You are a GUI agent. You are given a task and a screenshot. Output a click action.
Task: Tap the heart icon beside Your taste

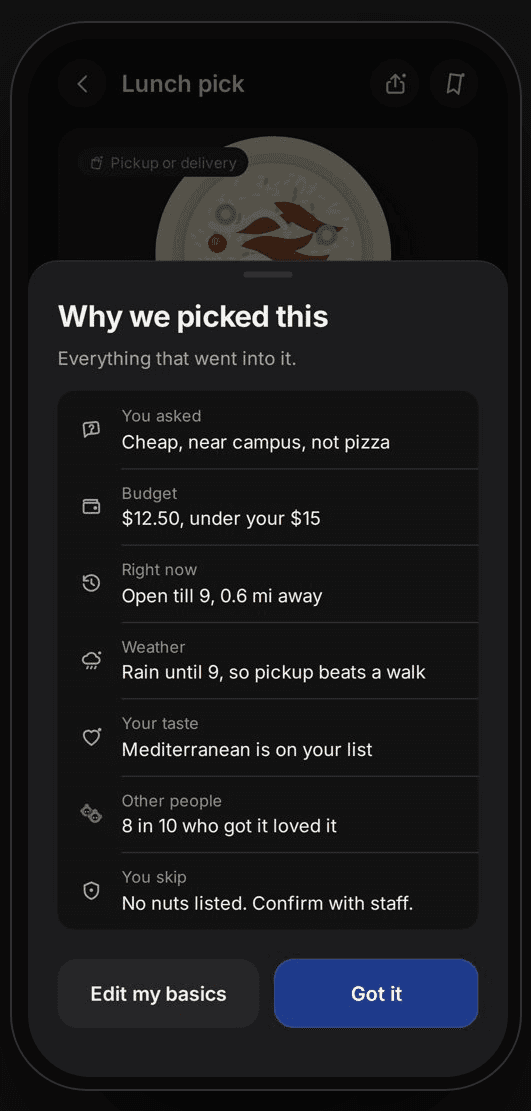[91, 738]
